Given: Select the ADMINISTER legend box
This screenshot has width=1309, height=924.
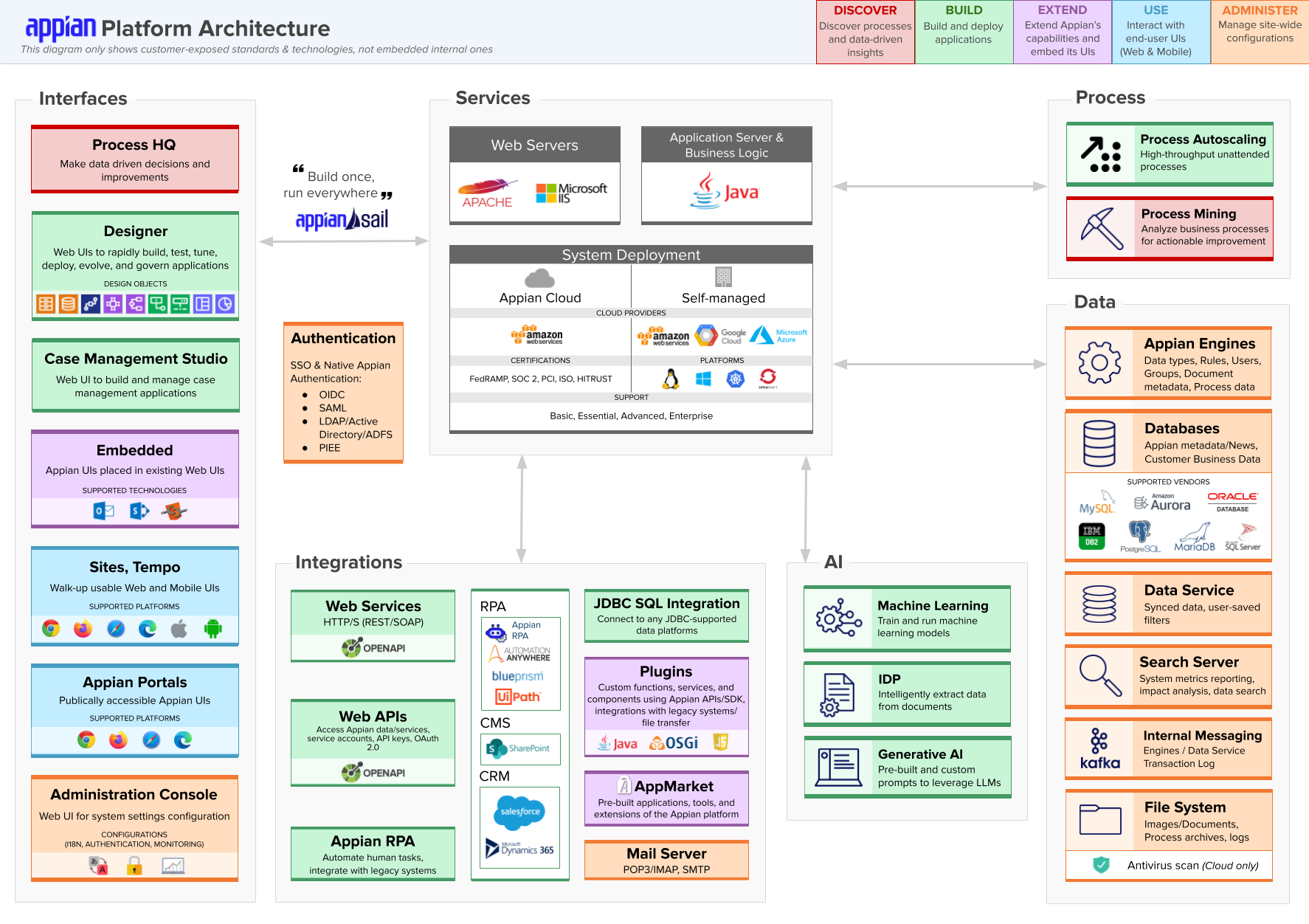Looking at the screenshot, I should [x=1260, y=32].
